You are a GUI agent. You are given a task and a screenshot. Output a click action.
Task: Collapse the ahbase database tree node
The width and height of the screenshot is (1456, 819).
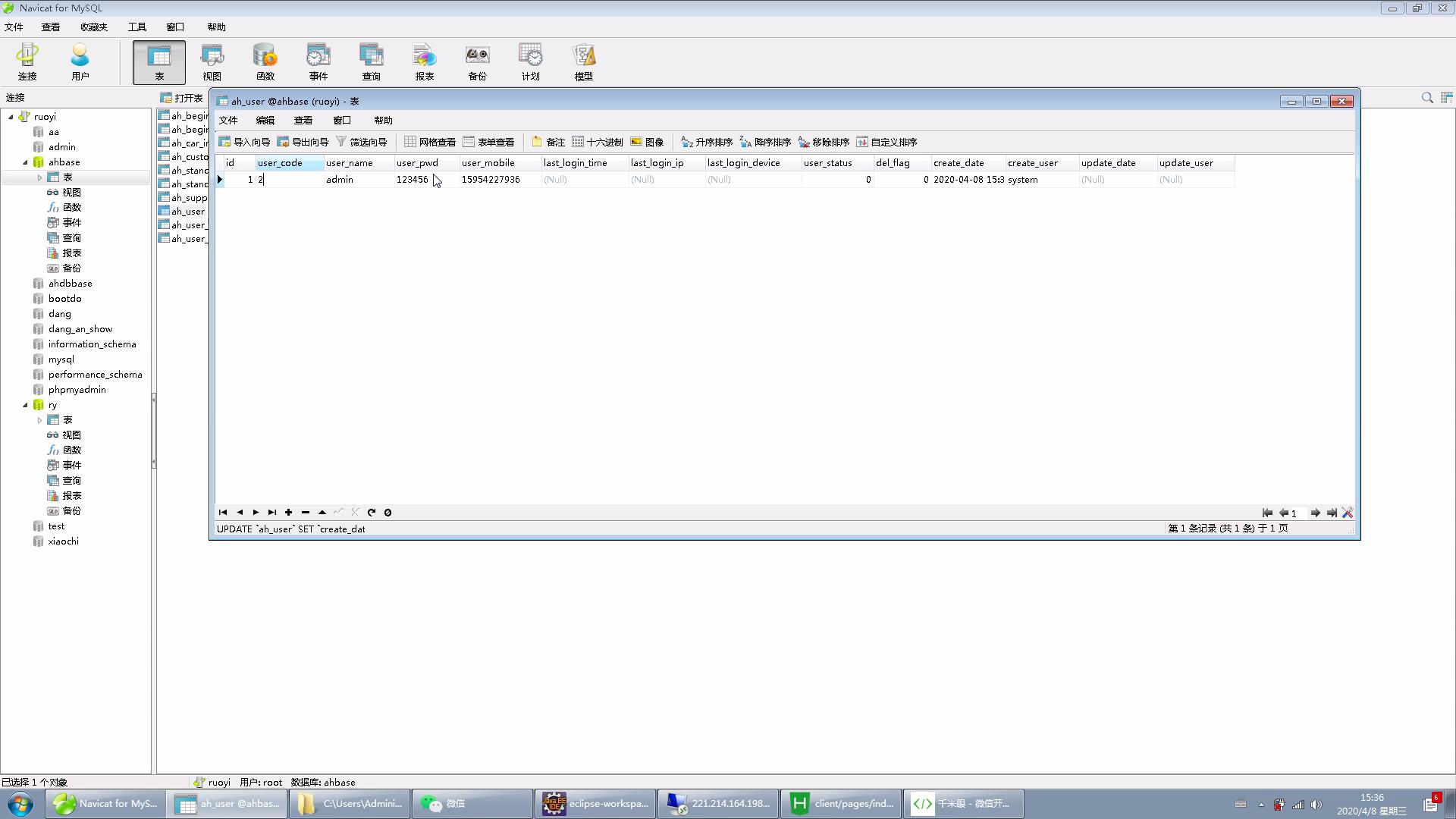pyautogui.click(x=25, y=162)
